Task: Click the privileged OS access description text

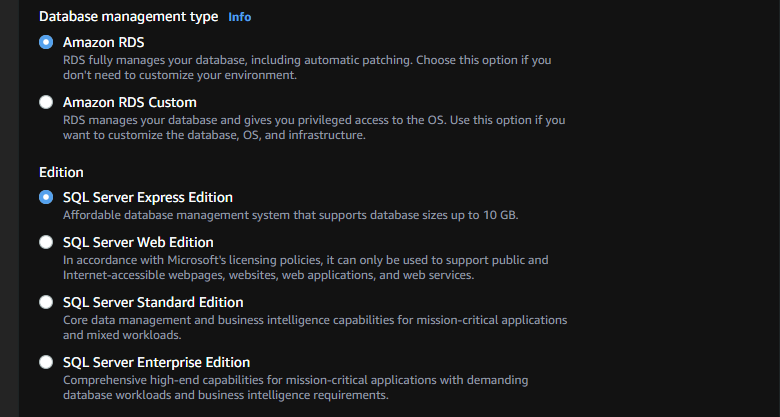Action: (314, 127)
